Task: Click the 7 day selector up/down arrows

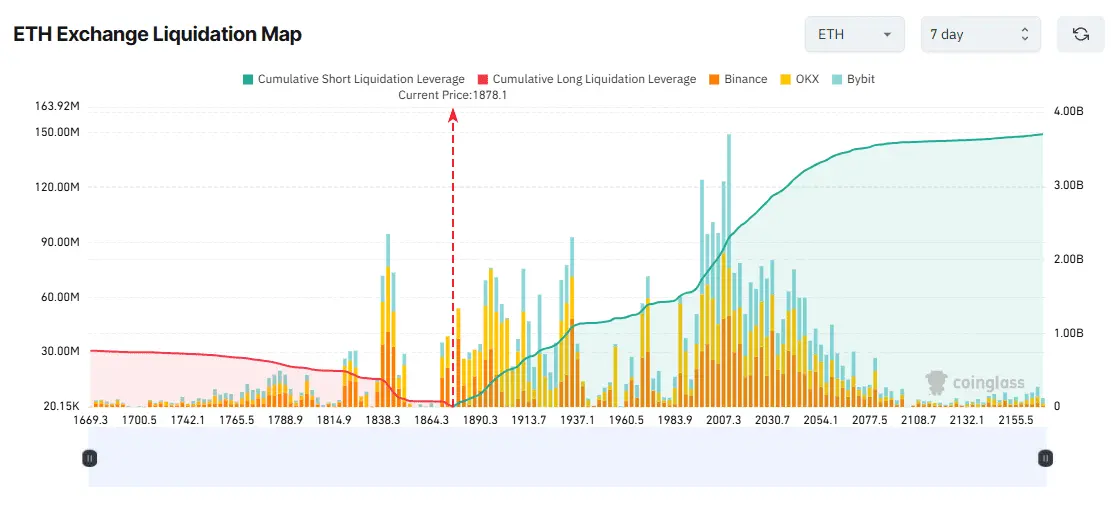Action: point(1025,35)
